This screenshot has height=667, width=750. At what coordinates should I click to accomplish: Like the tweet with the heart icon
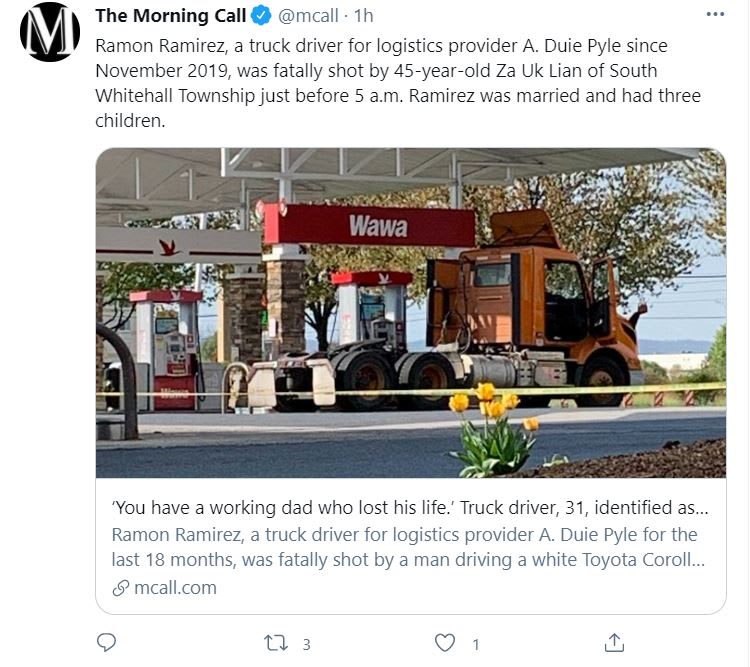click(x=445, y=641)
